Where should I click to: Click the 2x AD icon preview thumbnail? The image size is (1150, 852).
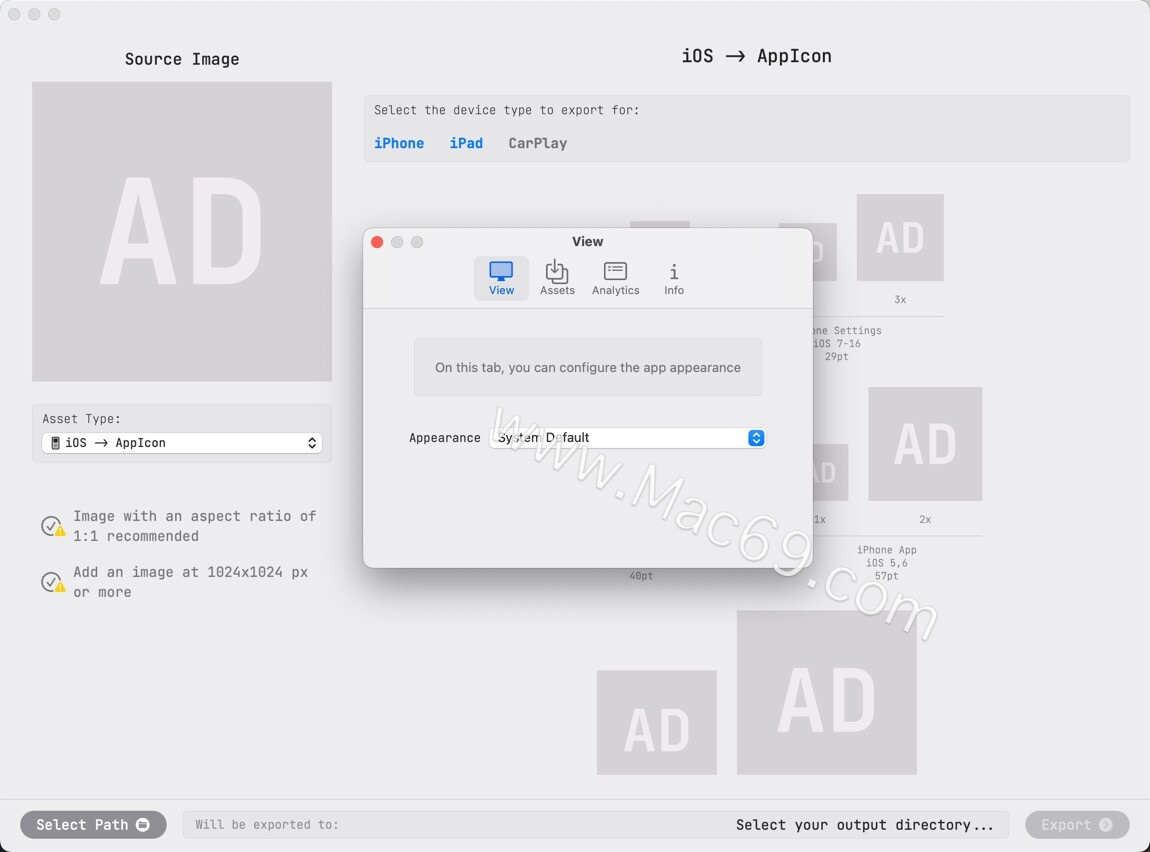(x=925, y=443)
